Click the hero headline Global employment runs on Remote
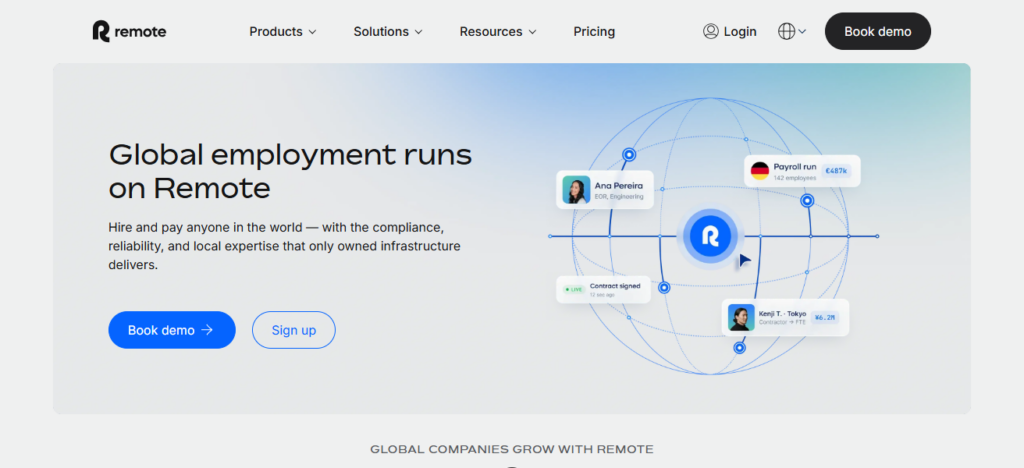 pos(290,171)
